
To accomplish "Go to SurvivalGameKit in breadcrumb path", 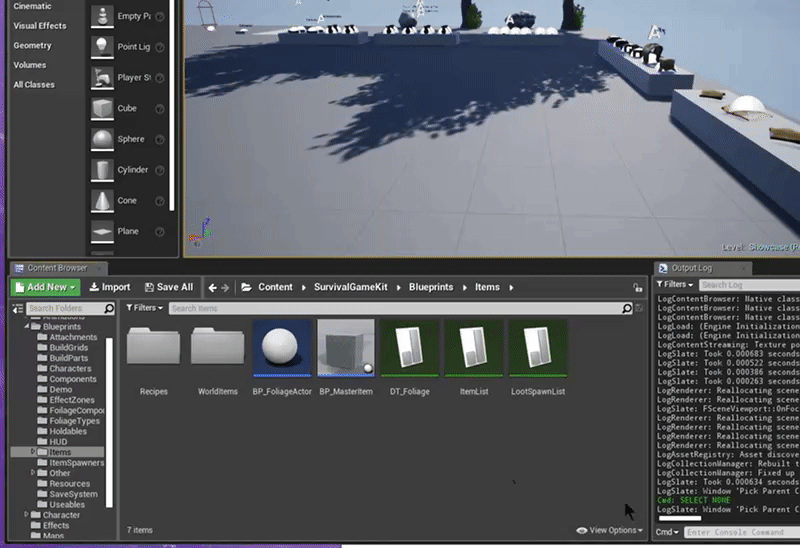I will pos(351,287).
